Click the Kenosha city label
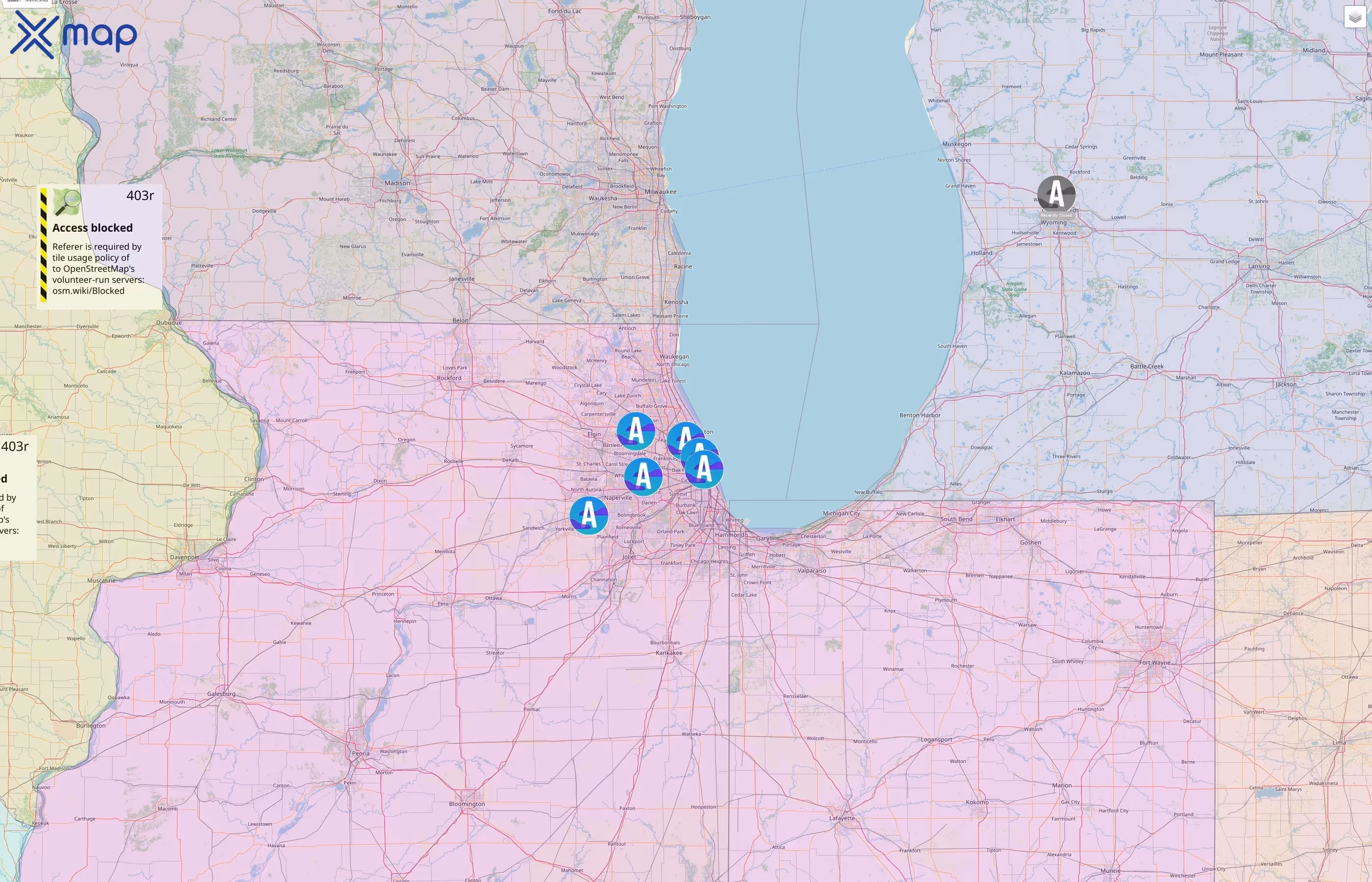Image resolution: width=1372 pixels, height=882 pixels. [x=676, y=302]
